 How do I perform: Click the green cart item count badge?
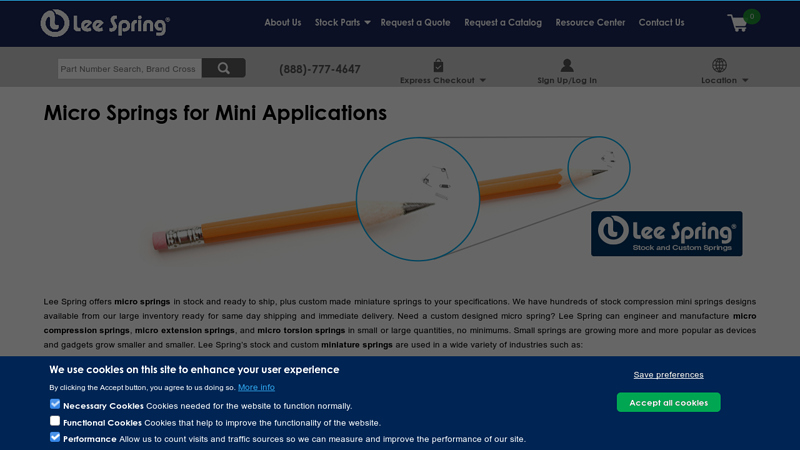(751, 16)
